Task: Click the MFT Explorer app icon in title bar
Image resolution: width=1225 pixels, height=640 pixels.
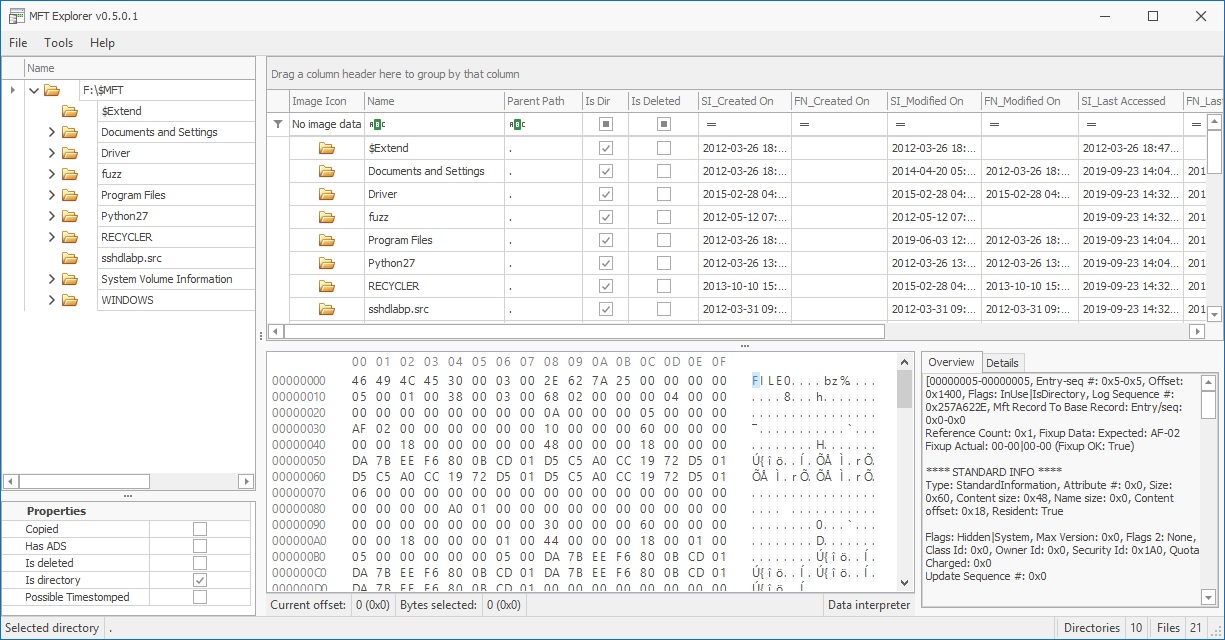Action: [x=16, y=16]
